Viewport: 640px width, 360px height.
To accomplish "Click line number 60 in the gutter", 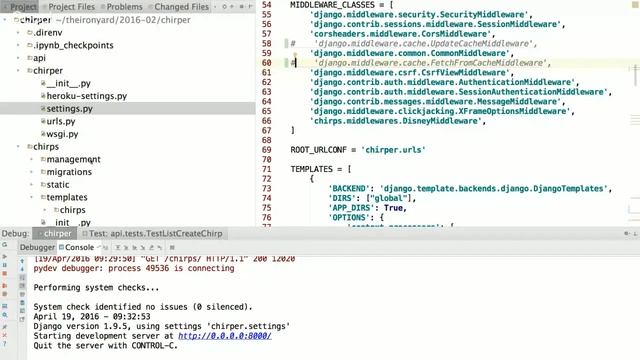I will tap(267, 63).
